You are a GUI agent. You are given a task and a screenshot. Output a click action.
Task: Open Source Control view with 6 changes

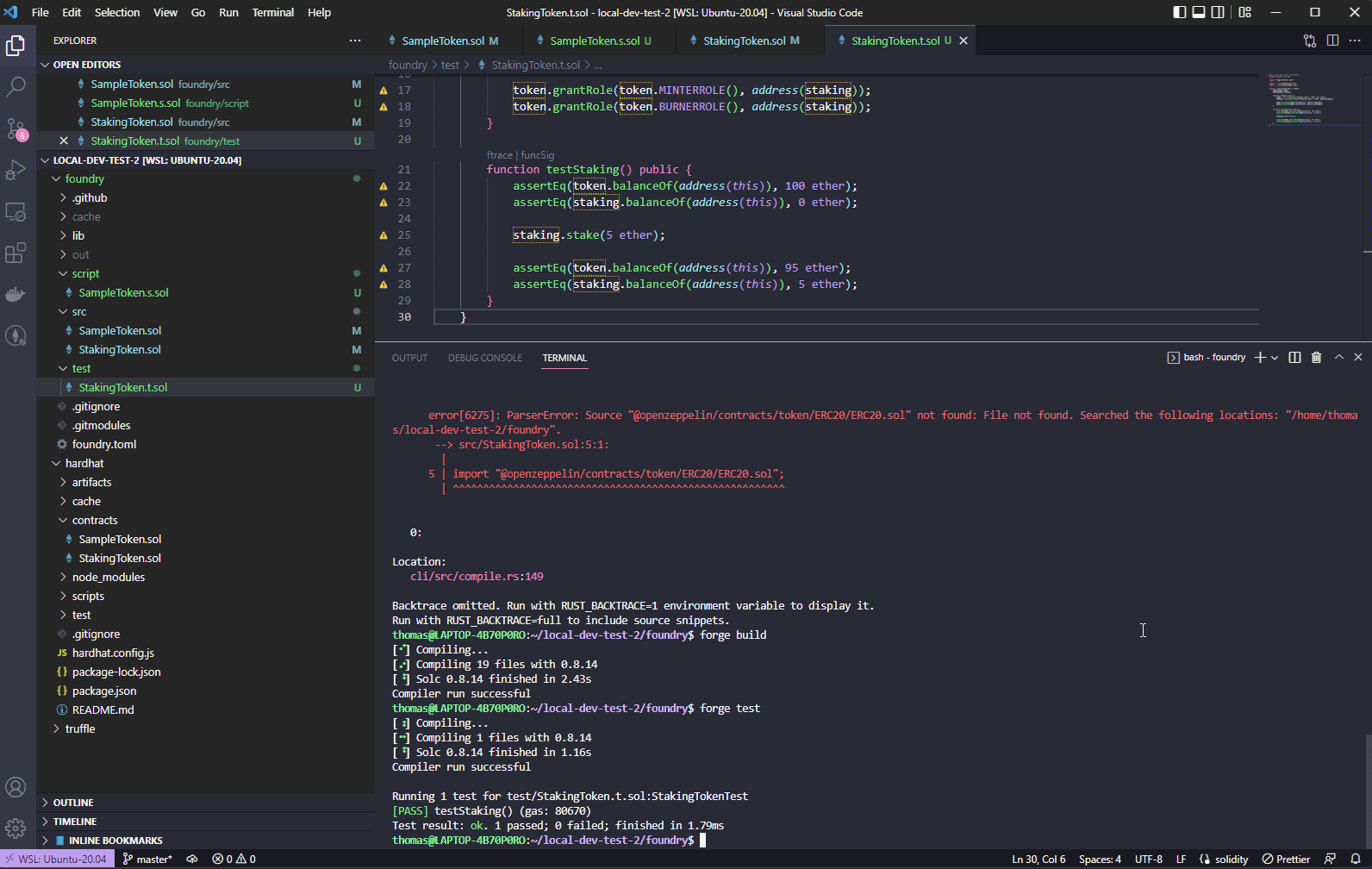[16, 129]
